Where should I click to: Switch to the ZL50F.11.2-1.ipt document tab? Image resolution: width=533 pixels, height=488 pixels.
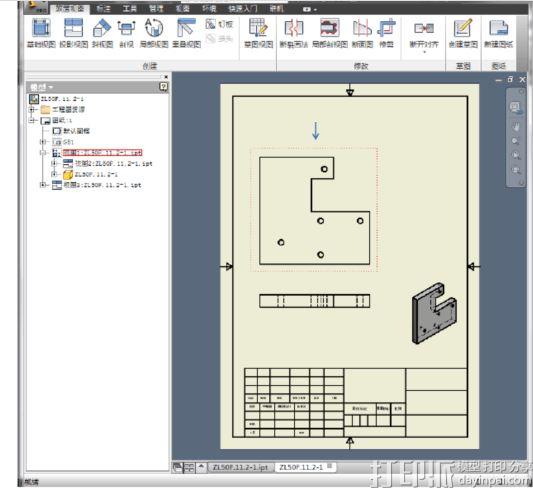[240, 468]
